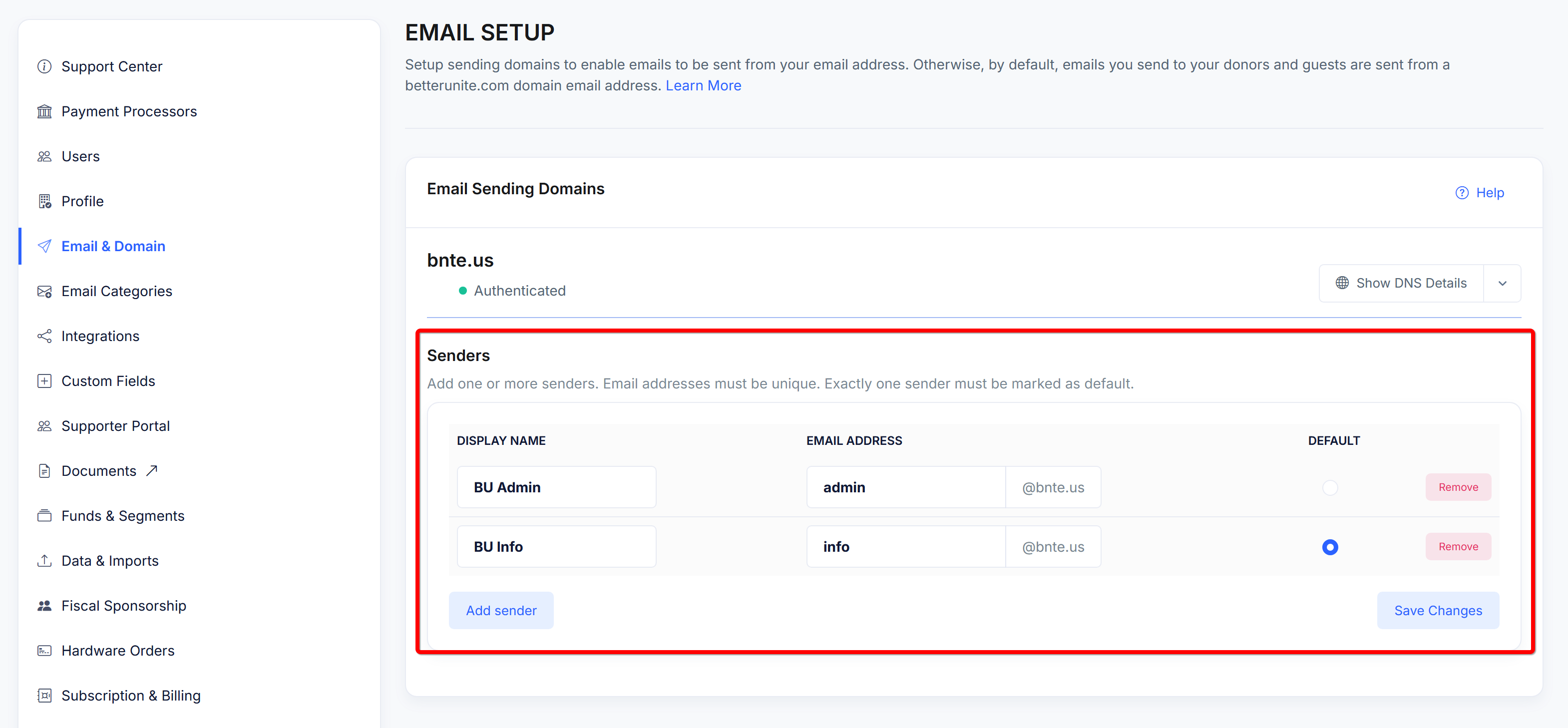Open the Users settings page
1568x728 pixels.
pyautogui.click(x=80, y=156)
